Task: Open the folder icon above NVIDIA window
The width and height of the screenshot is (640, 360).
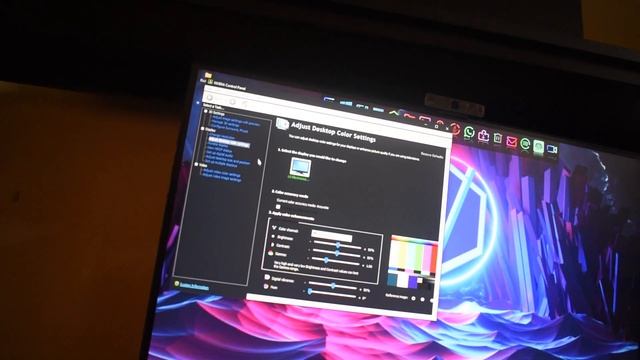Action: (x=208, y=75)
